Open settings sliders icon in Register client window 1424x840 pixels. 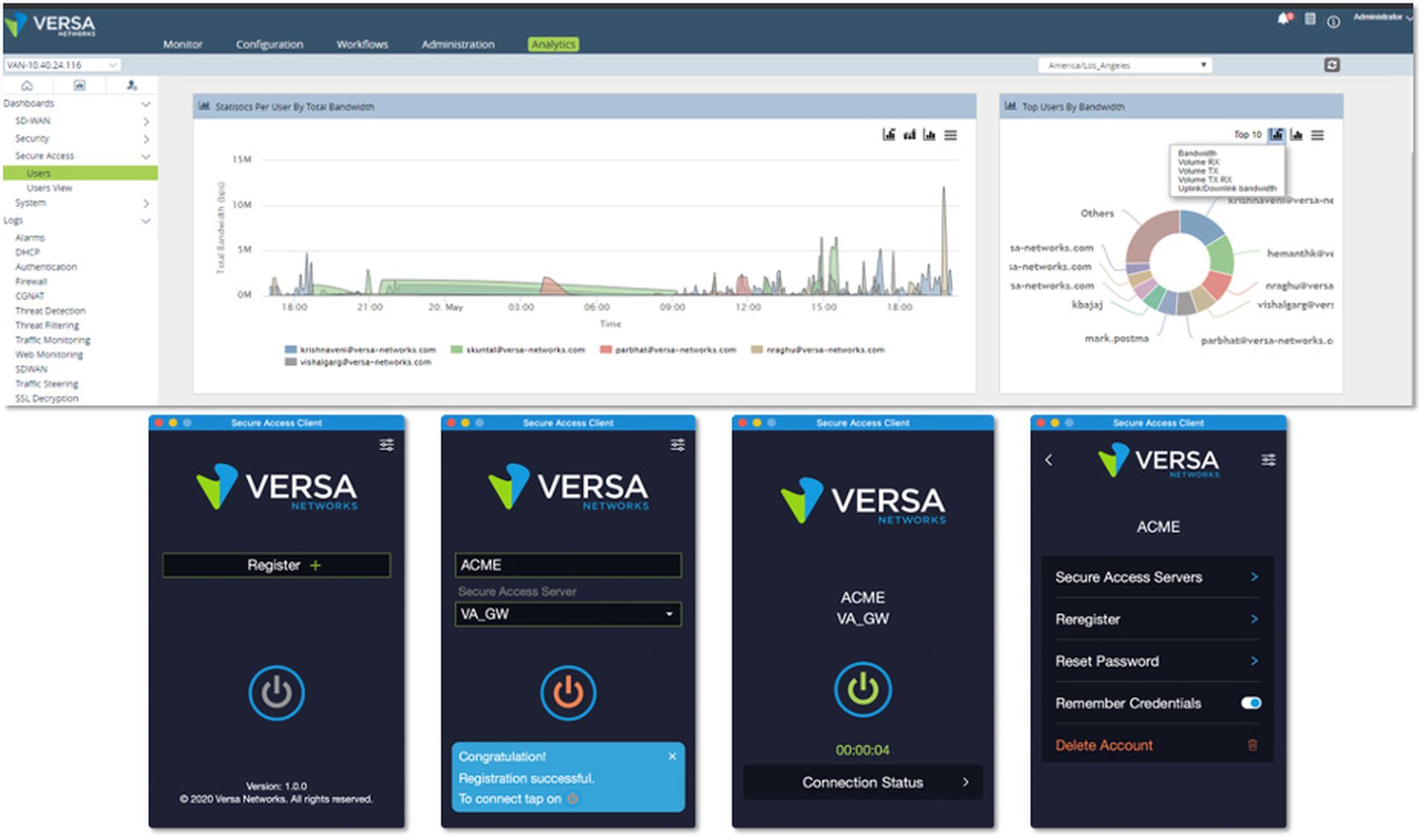point(386,445)
